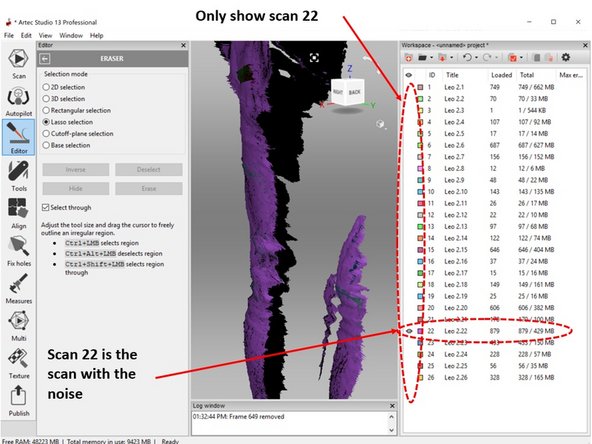Image resolution: width=592 pixels, height=444 pixels.
Task: Open project folder icon in Workspace toolbar
Action: [x=422, y=58]
